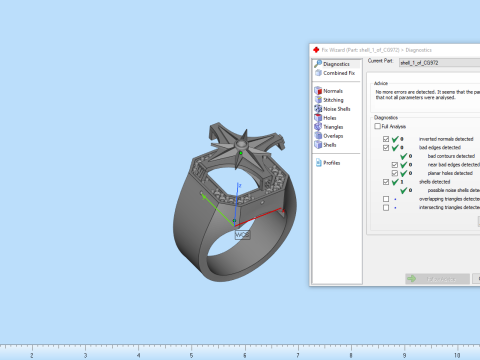
Task: Select the Stitching fix icon
Action: [318, 100]
